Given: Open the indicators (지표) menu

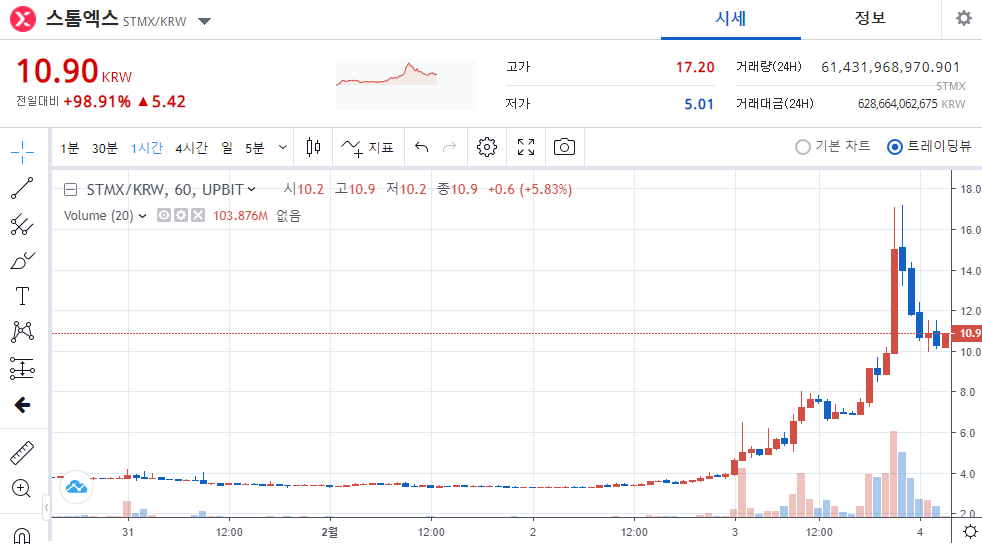Looking at the screenshot, I should click(368, 148).
